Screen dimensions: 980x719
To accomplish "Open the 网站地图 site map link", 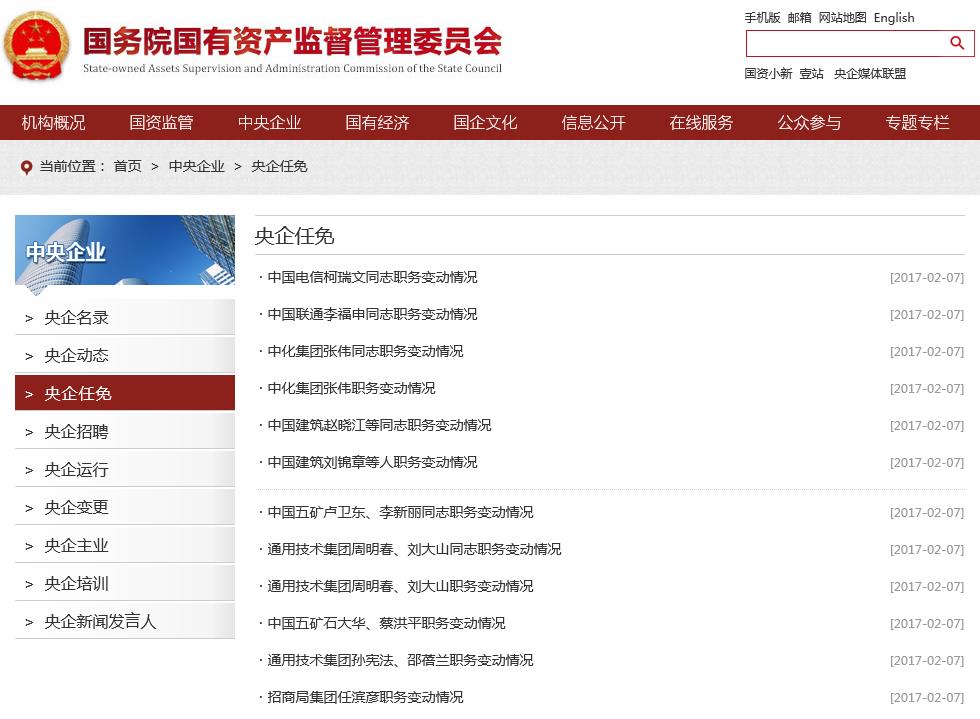I will [842, 17].
